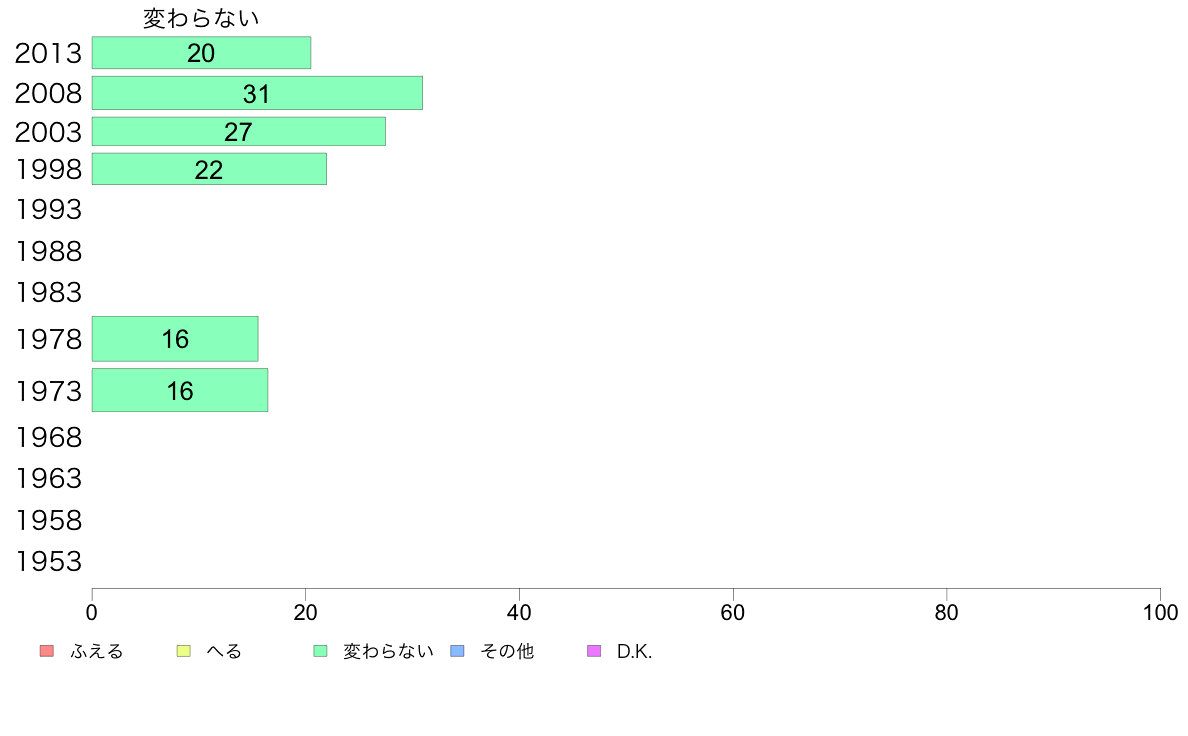Click the 1953 year axis label

click(x=48, y=562)
